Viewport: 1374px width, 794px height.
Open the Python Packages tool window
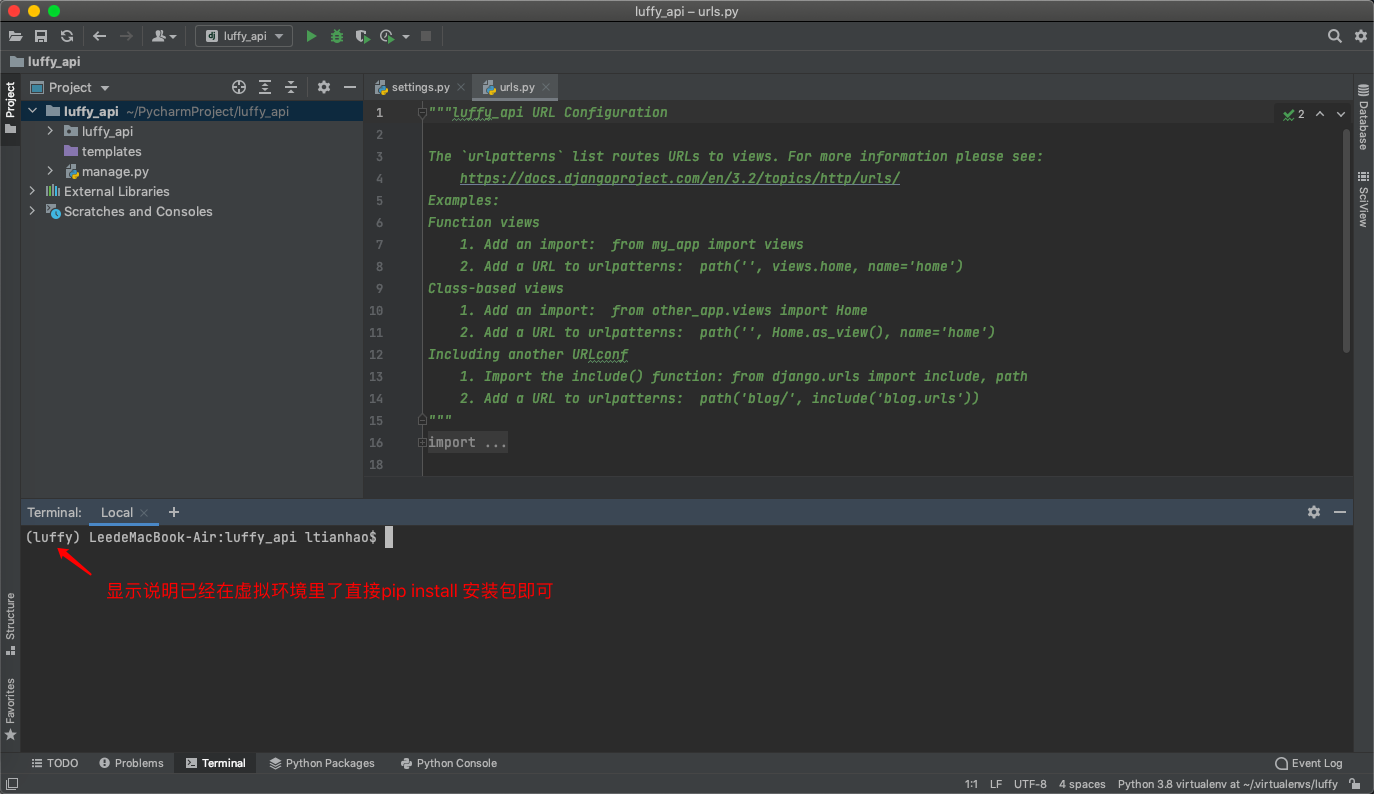322,763
